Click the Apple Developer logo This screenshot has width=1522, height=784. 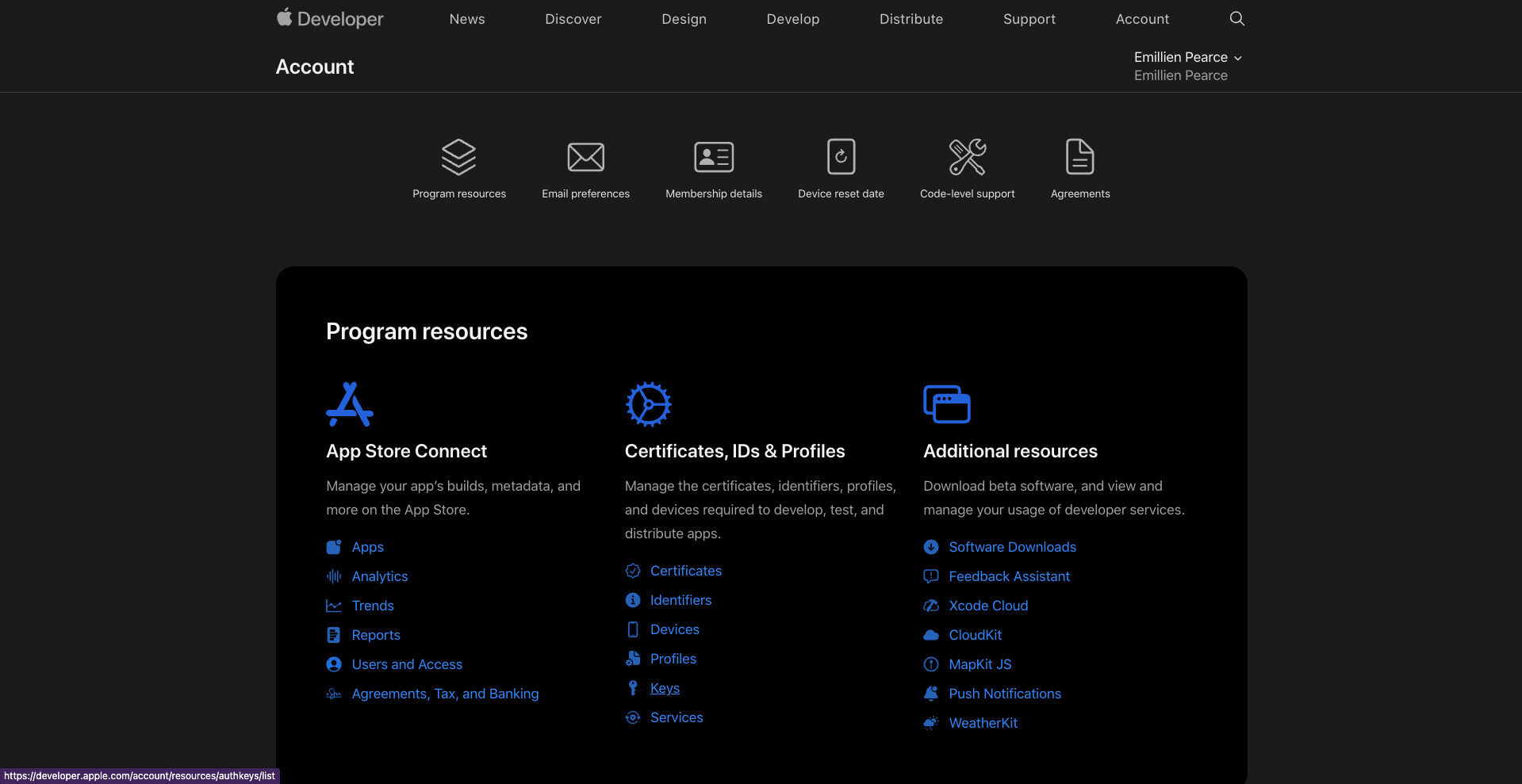pyautogui.click(x=330, y=18)
